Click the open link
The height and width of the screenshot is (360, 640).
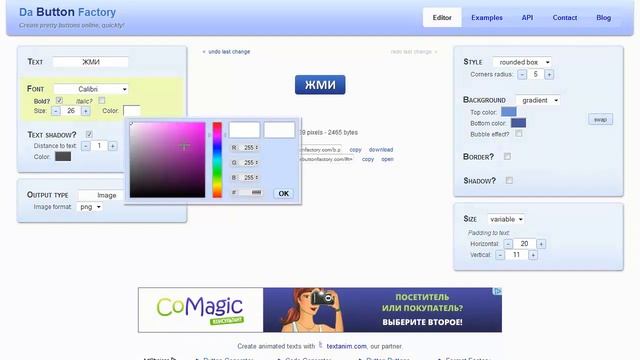pos(387,159)
